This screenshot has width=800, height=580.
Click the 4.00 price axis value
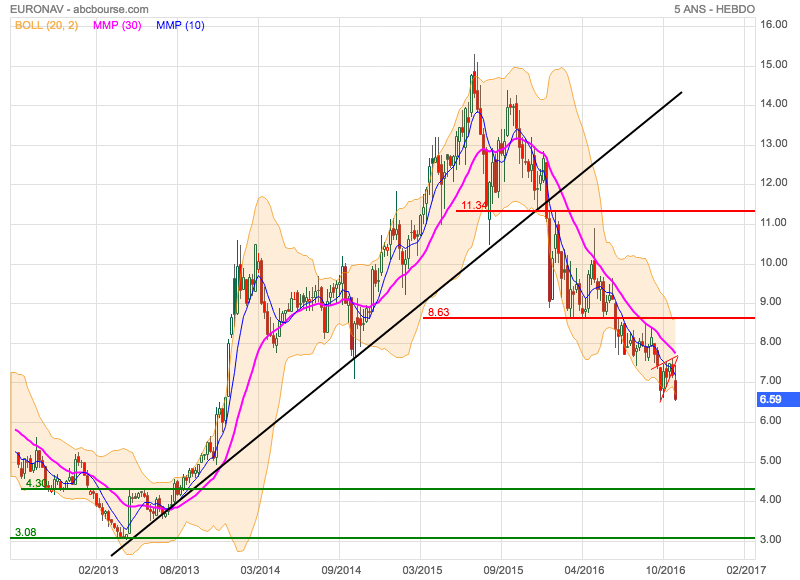770,499
